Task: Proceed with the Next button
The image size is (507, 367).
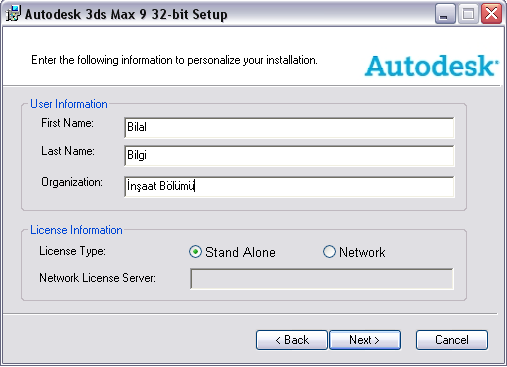Action: (365, 340)
